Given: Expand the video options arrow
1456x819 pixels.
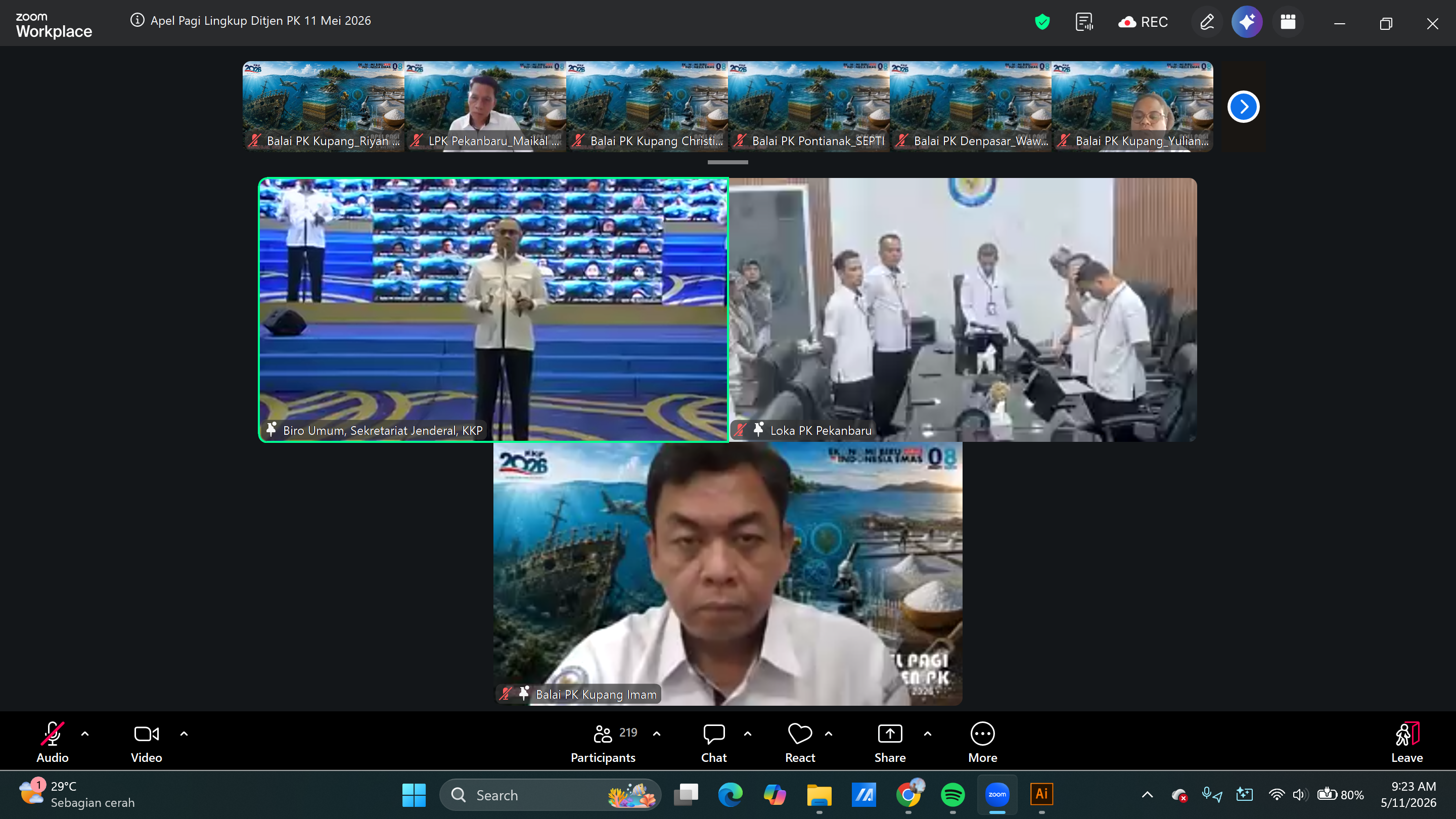Looking at the screenshot, I should point(184,734).
